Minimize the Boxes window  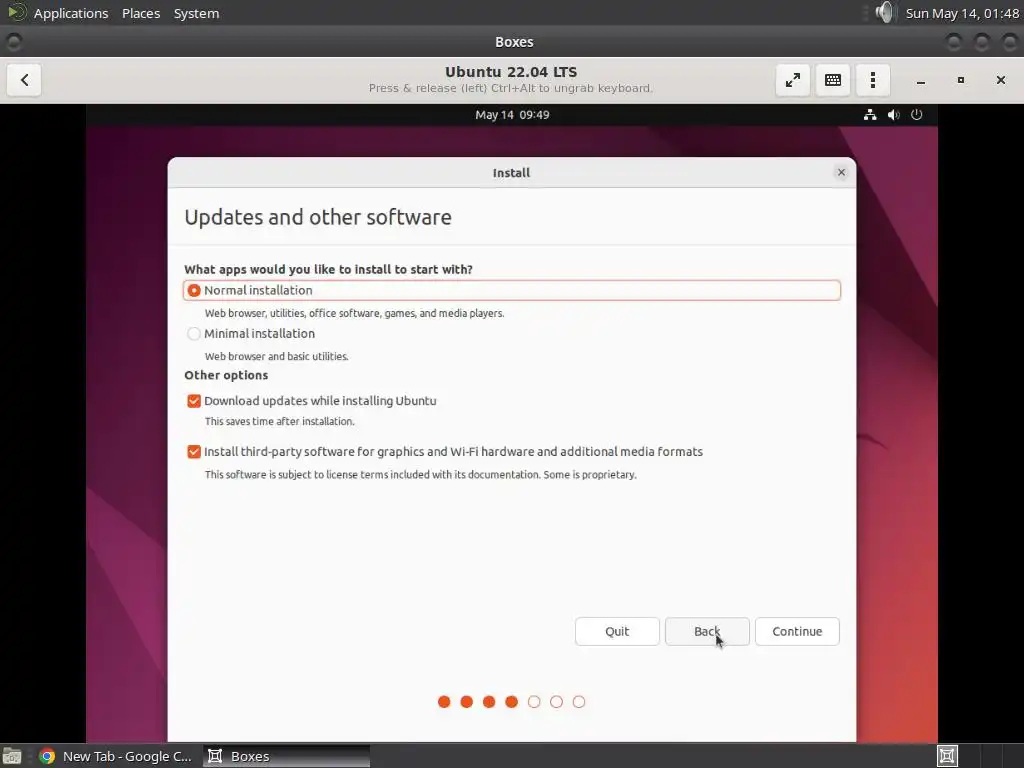coord(920,80)
